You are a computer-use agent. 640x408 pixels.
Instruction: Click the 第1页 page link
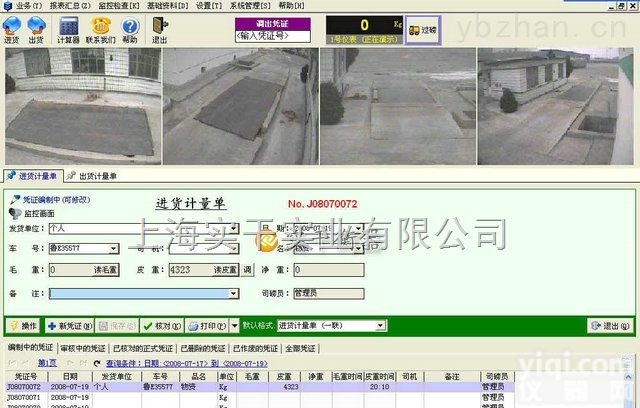[x=47, y=363]
